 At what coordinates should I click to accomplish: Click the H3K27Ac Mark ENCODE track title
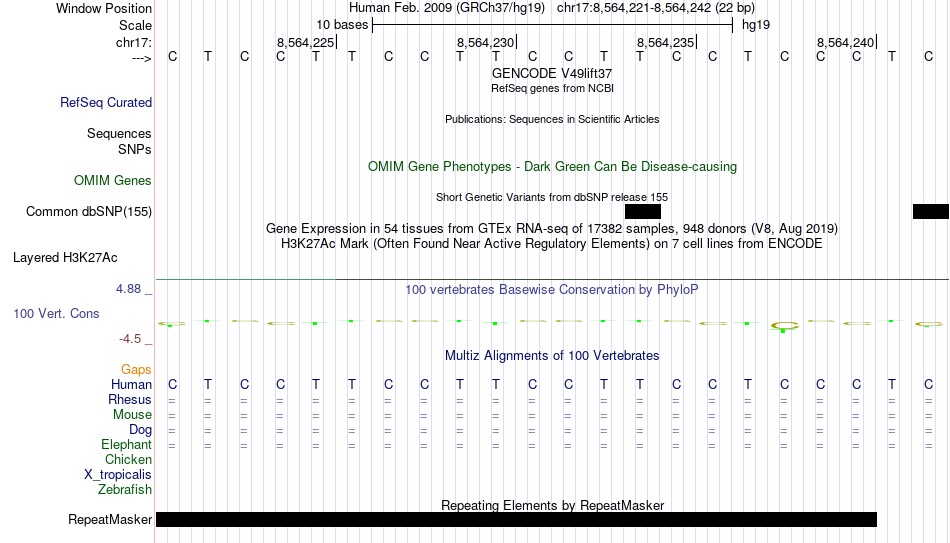552,244
